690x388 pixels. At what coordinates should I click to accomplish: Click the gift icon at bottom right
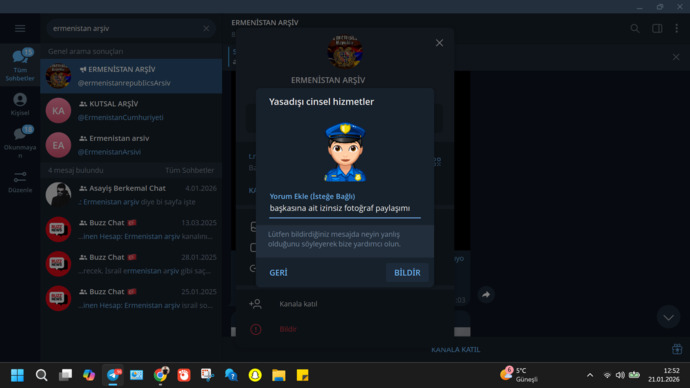tap(677, 349)
